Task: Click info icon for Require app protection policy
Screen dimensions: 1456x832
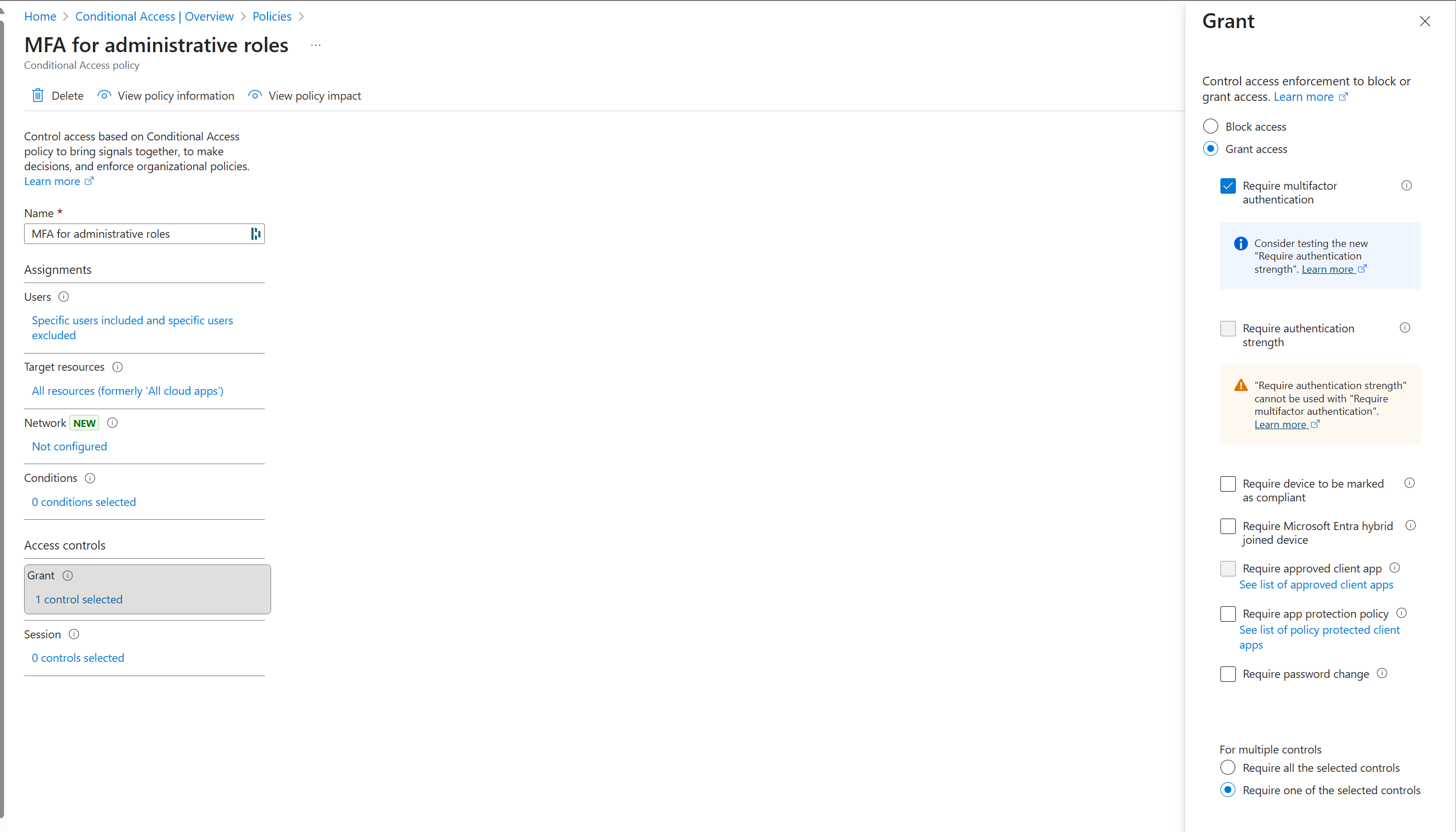Action: point(1402,613)
